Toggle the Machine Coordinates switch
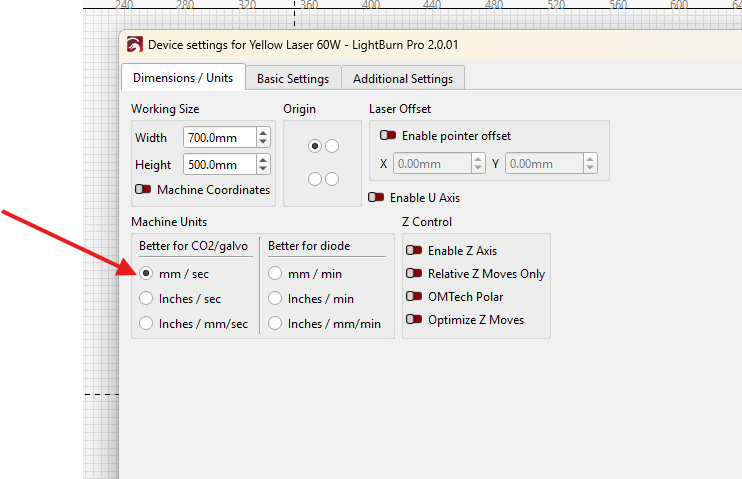742x479 pixels. click(143, 189)
